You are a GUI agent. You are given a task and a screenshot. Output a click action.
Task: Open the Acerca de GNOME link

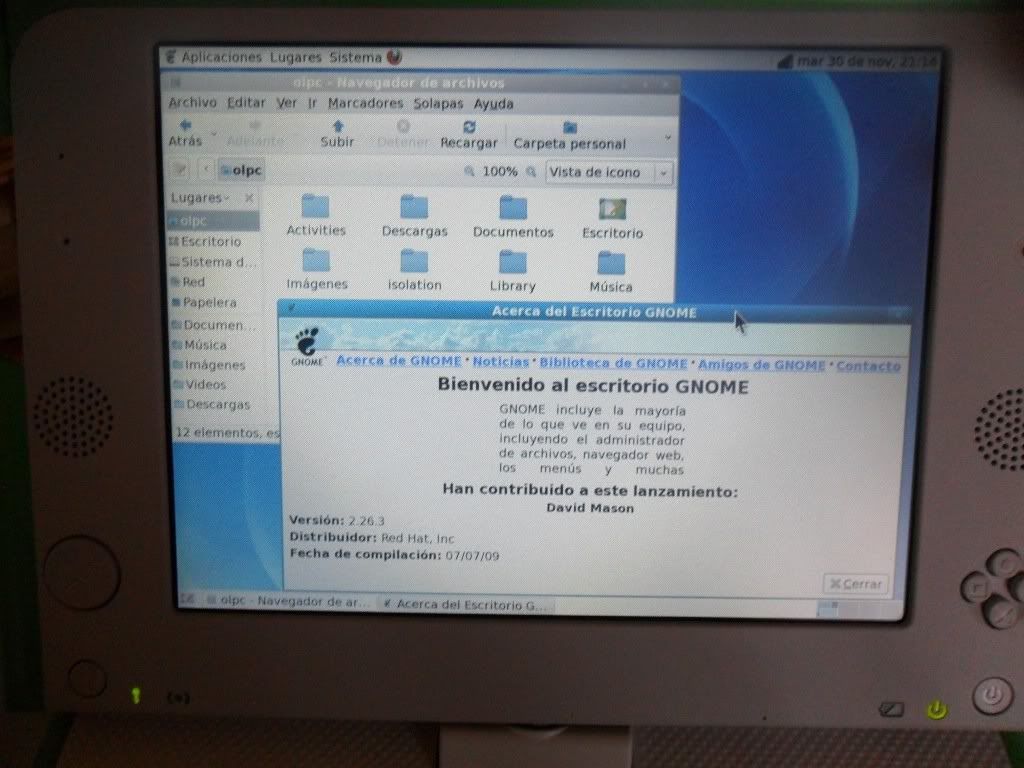pos(398,360)
